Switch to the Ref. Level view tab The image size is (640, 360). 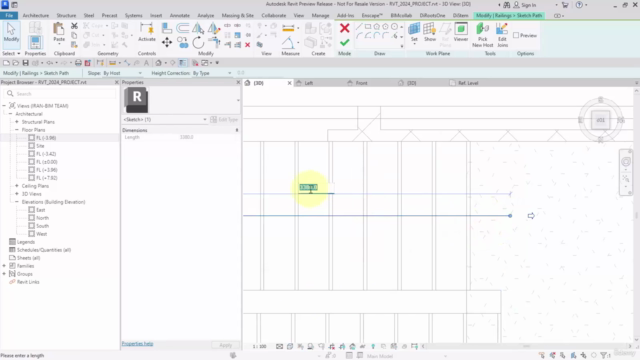468,83
